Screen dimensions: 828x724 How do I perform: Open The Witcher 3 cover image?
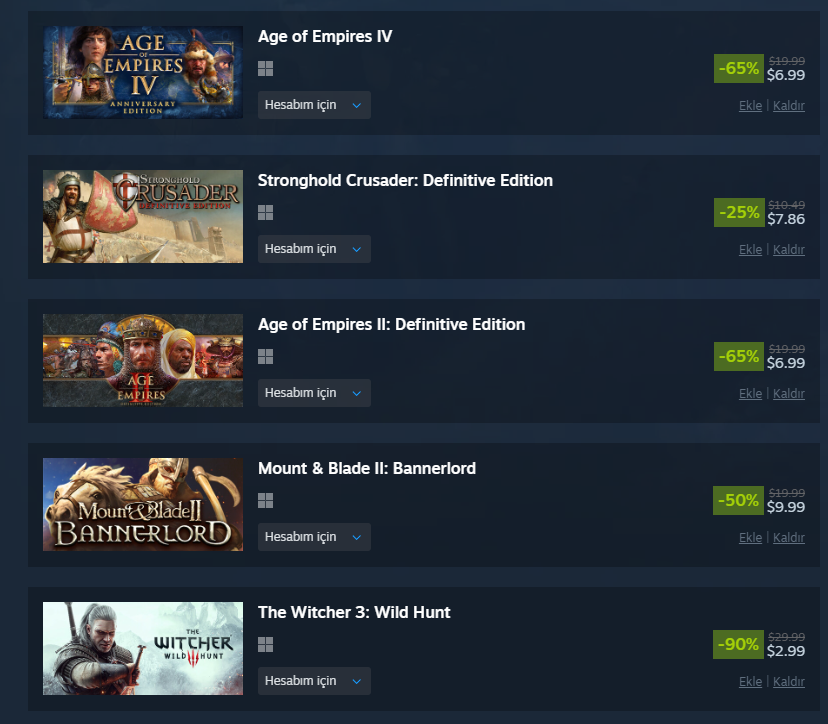[x=143, y=648]
